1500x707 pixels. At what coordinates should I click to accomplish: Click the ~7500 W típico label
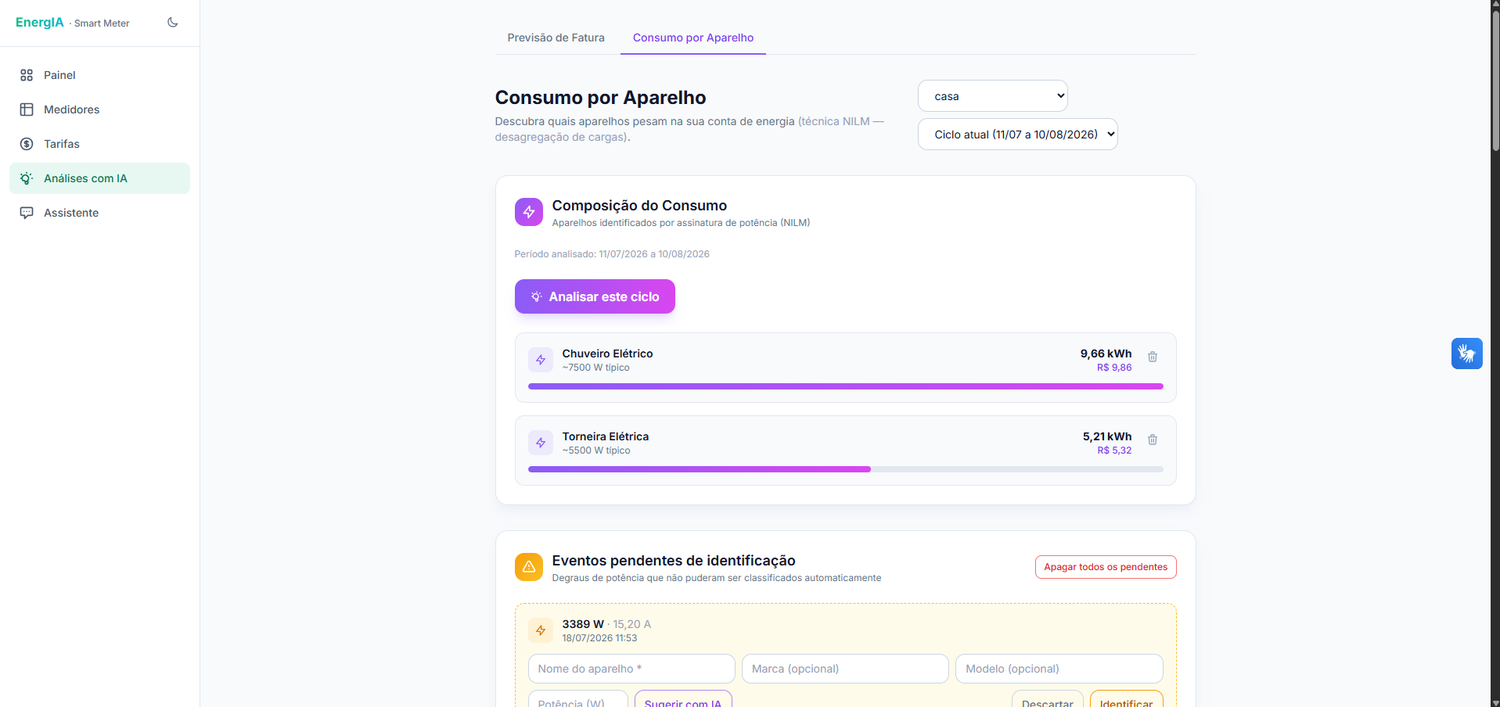click(596, 368)
